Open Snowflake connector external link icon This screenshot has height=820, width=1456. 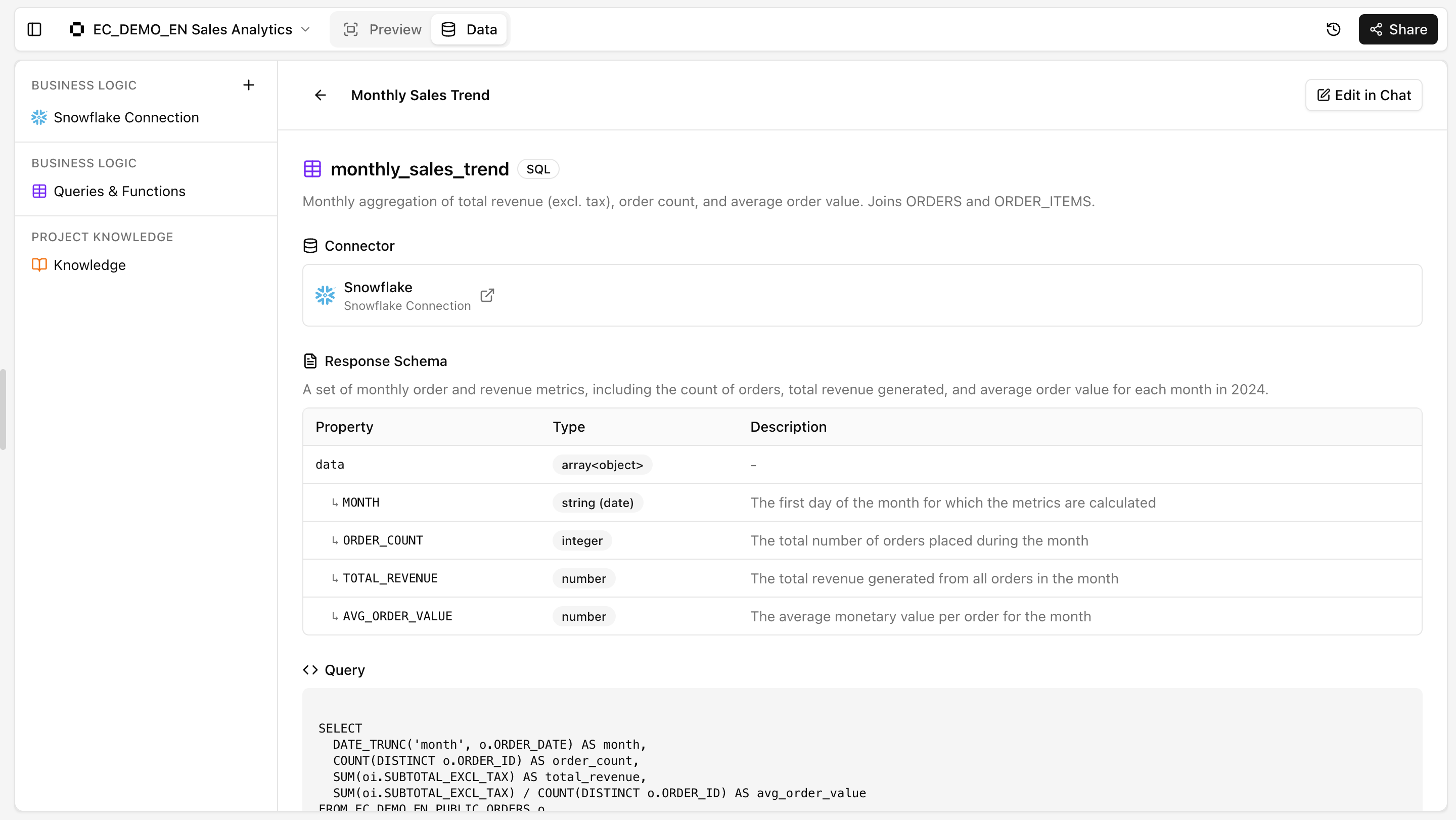coord(487,296)
